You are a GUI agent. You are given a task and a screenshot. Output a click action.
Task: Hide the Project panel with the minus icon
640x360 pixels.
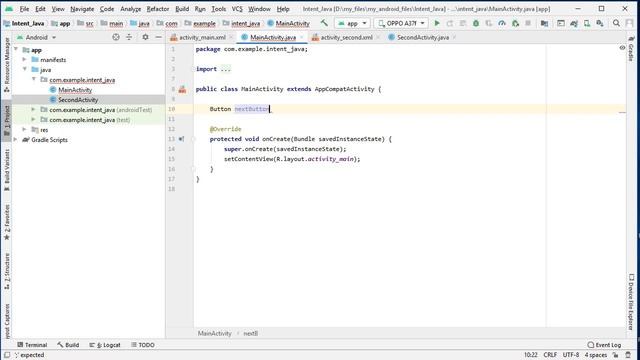158,37
